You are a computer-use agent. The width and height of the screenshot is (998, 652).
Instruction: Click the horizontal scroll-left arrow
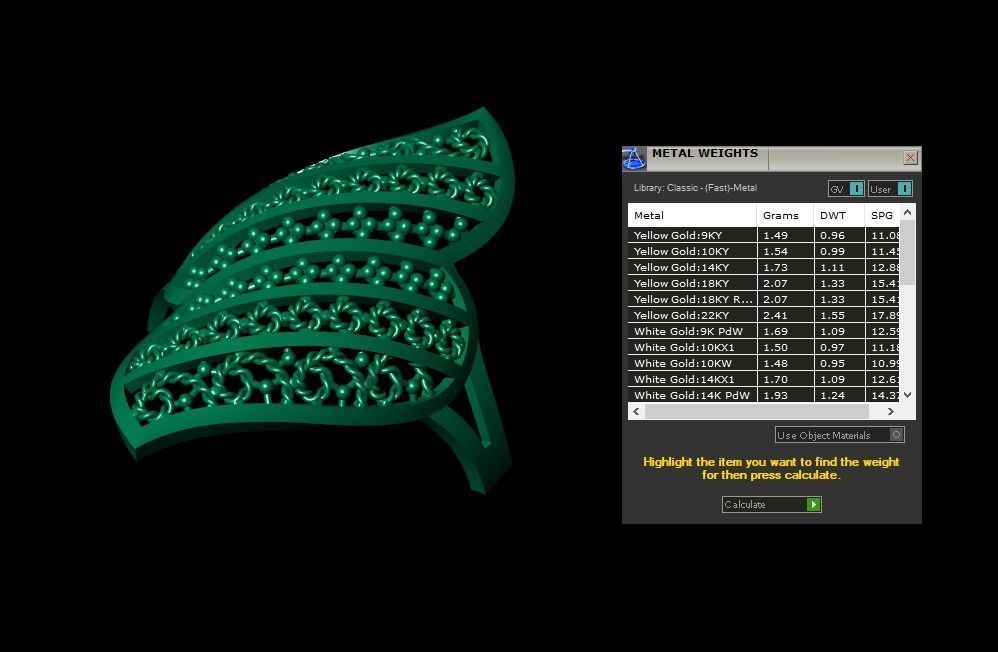(x=636, y=411)
